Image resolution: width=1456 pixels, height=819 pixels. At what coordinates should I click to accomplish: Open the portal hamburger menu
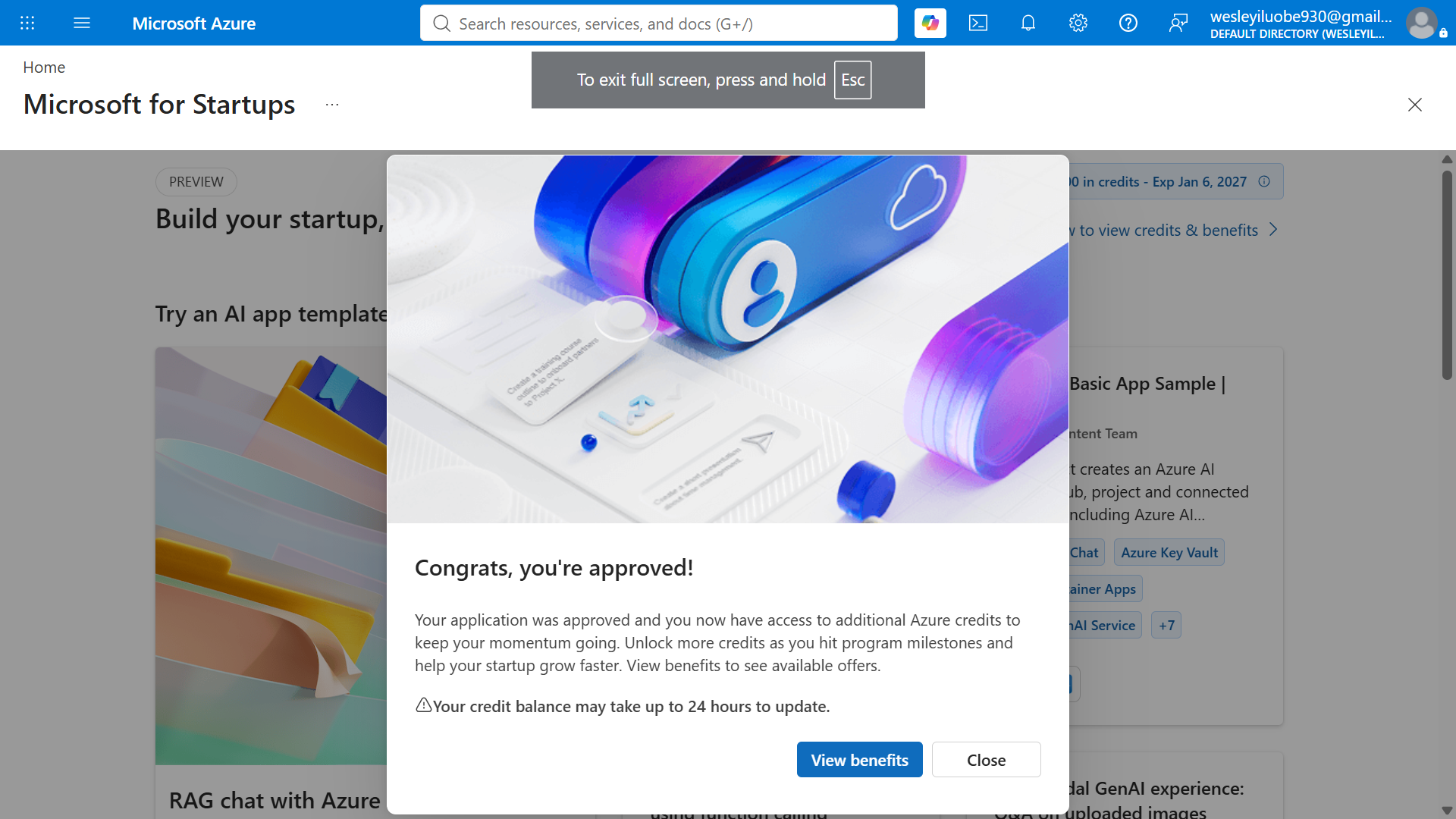82,23
